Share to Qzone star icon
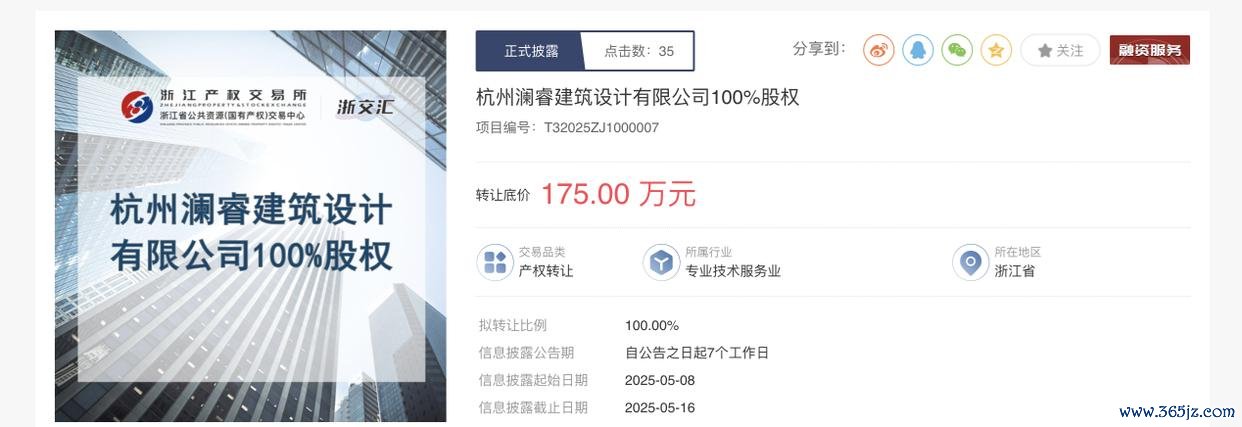1242x427 pixels. click(996, 50)
